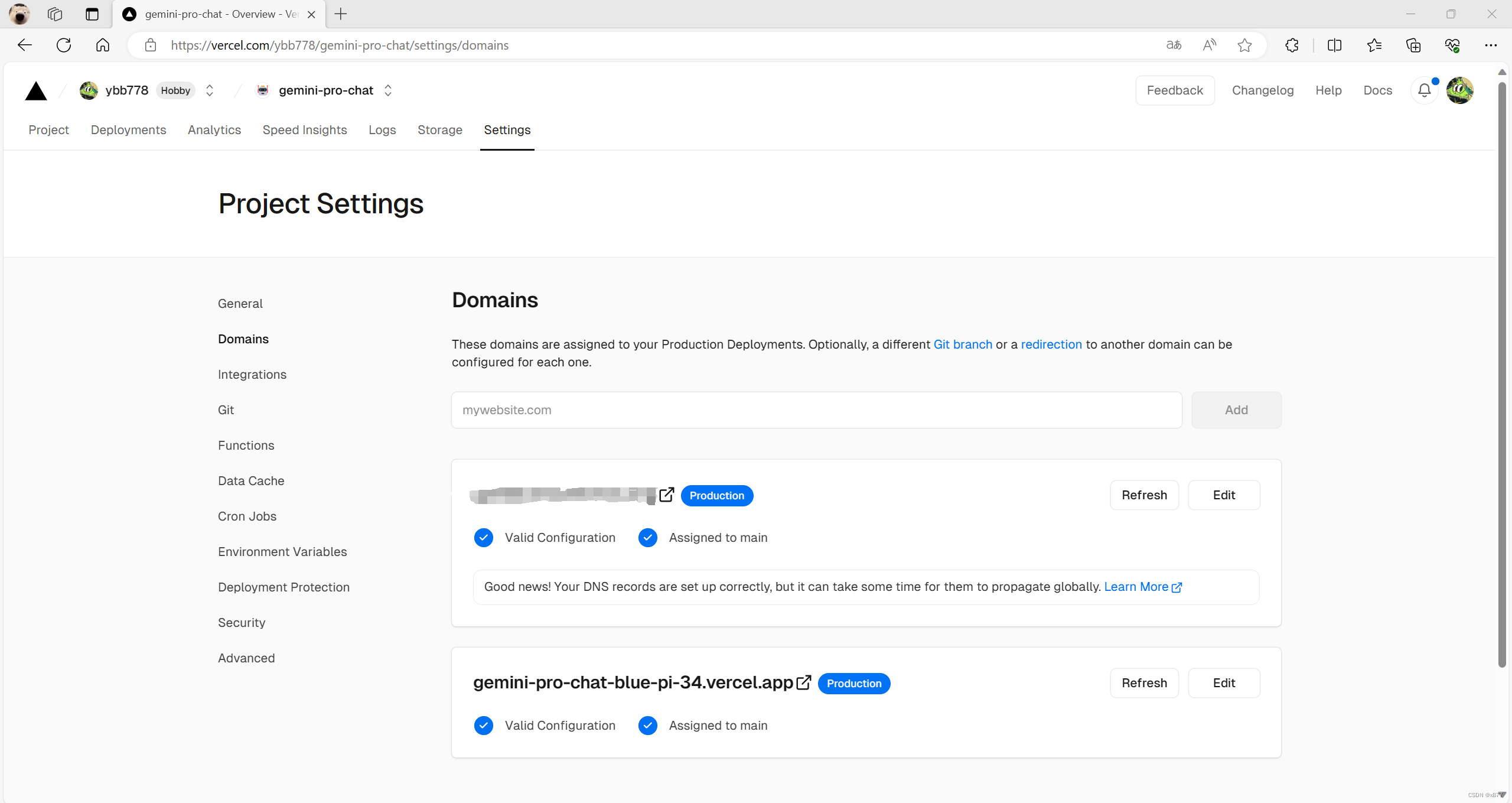This screenshot has width=1512, height=803.
Task: Click Valid Configuration checkmark of first domain
Action: coord(484,538)
